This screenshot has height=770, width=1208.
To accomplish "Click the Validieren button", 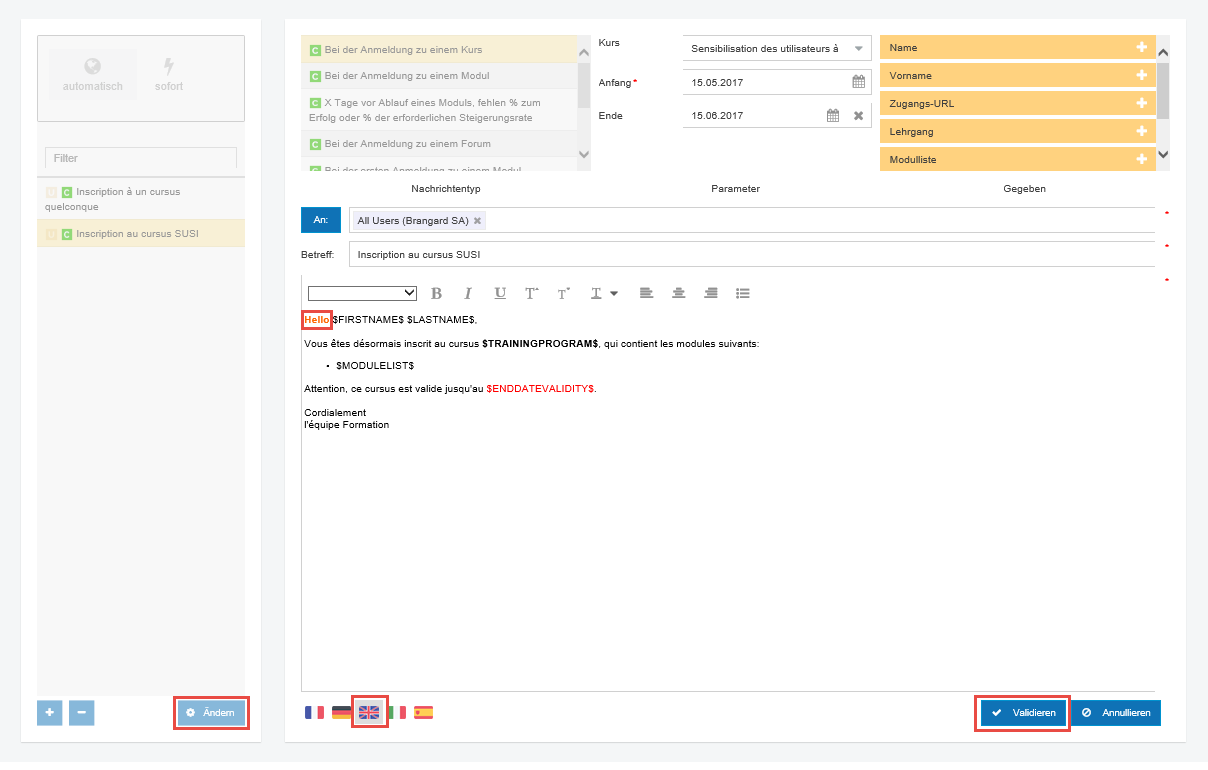I will point(1023,713).
